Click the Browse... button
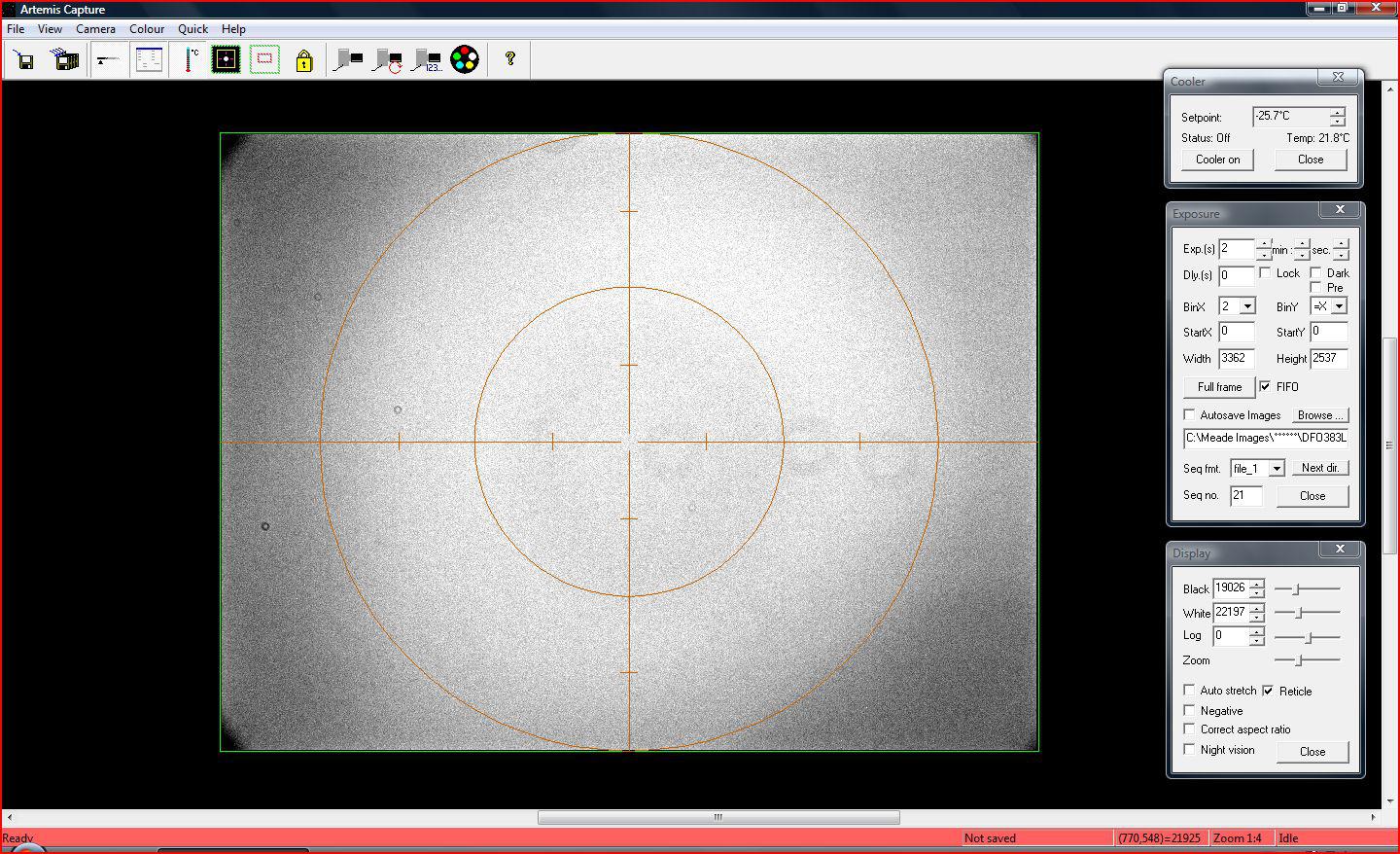Screen dimensions: 1400x854 (x=1321, y=414)
